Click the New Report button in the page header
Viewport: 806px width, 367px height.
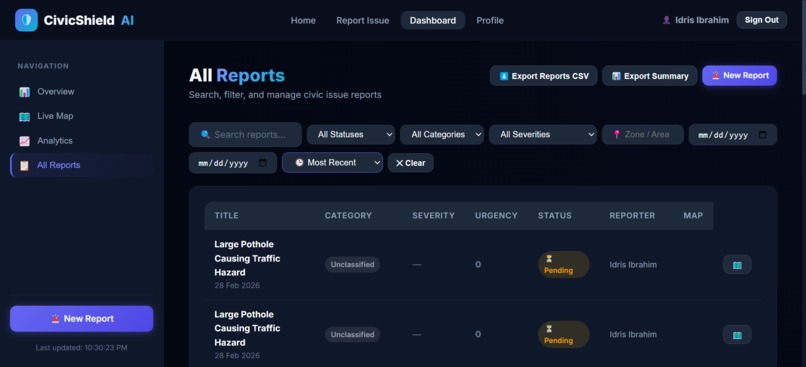click(740, 76)
